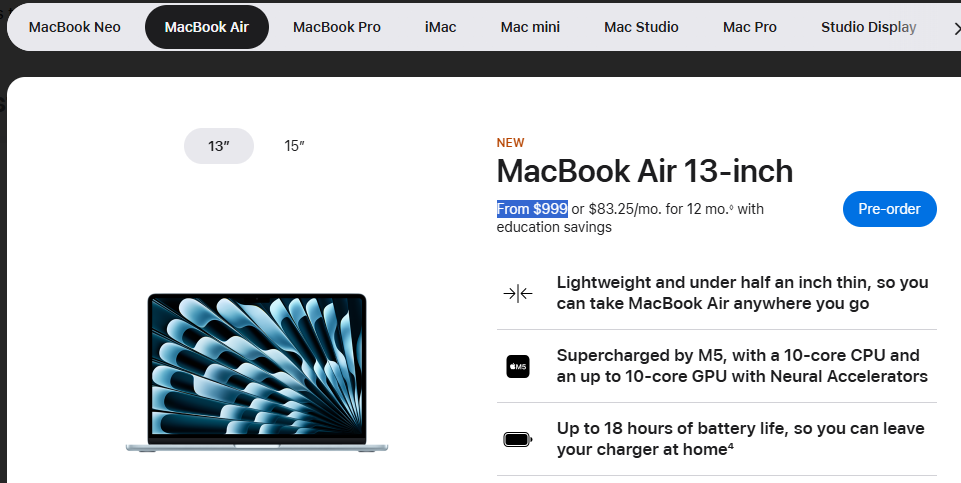Click the monthly financing footnote symbol

coord(731,208)
